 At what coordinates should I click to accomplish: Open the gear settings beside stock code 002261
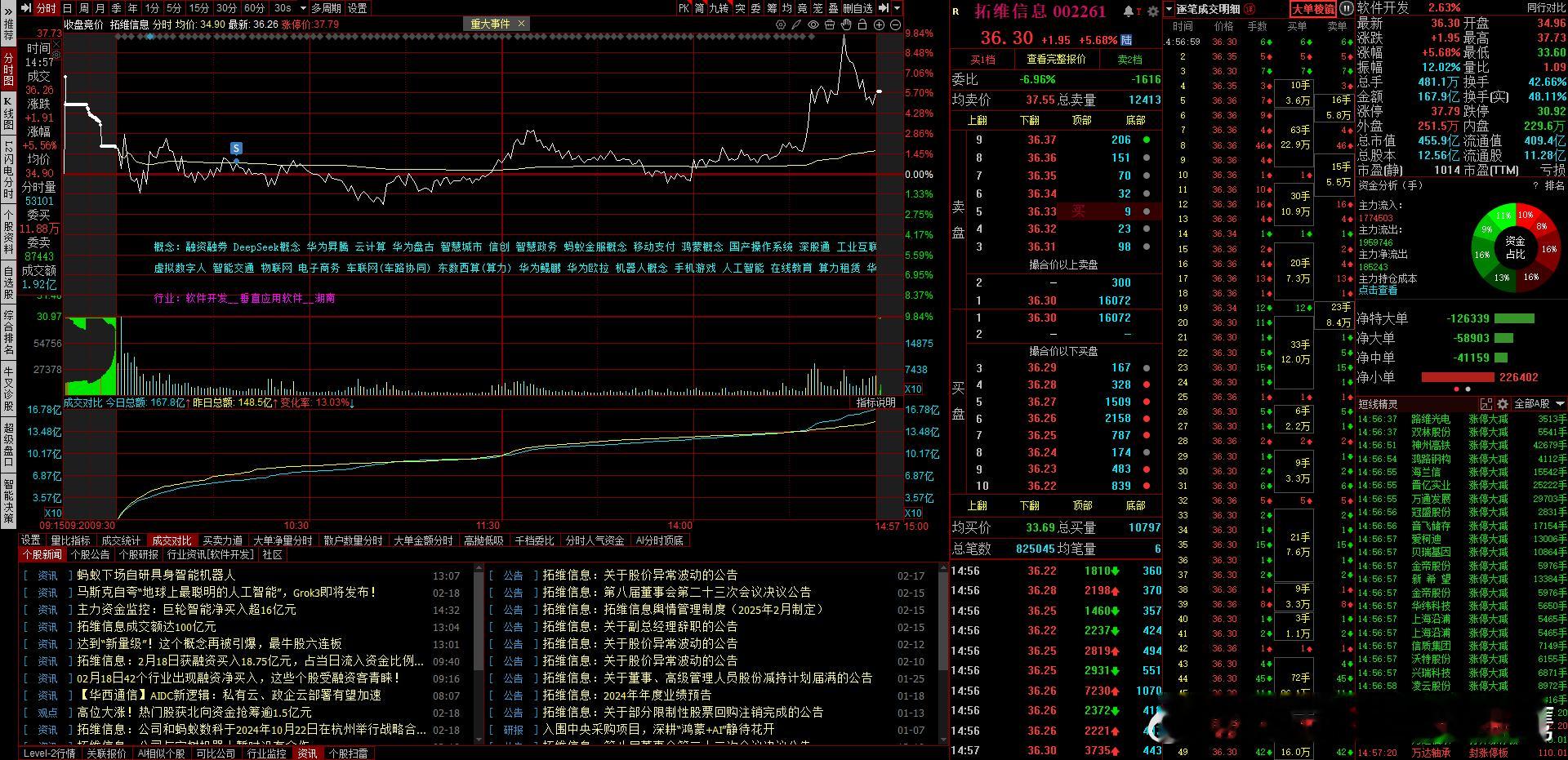click(1152, 11)
